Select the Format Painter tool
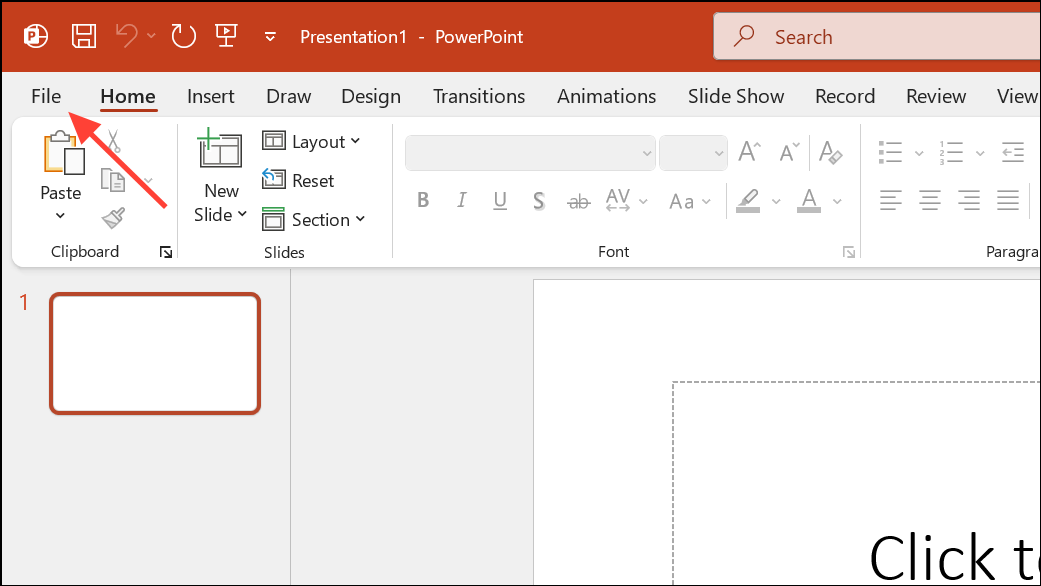The height and width of the screenshot is (586, 1041). (113, 217)
